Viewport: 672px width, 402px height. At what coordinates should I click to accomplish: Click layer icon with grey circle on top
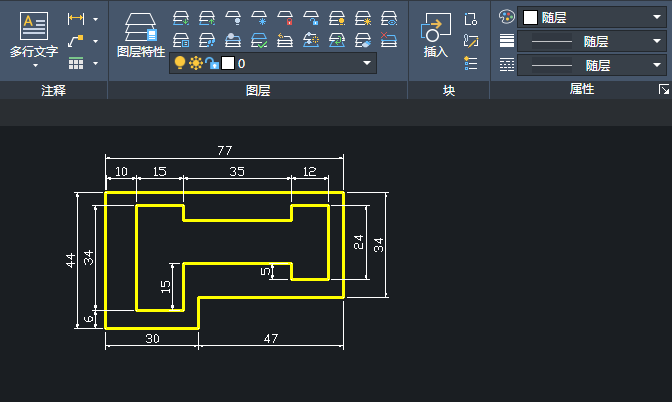pos(233,40)
